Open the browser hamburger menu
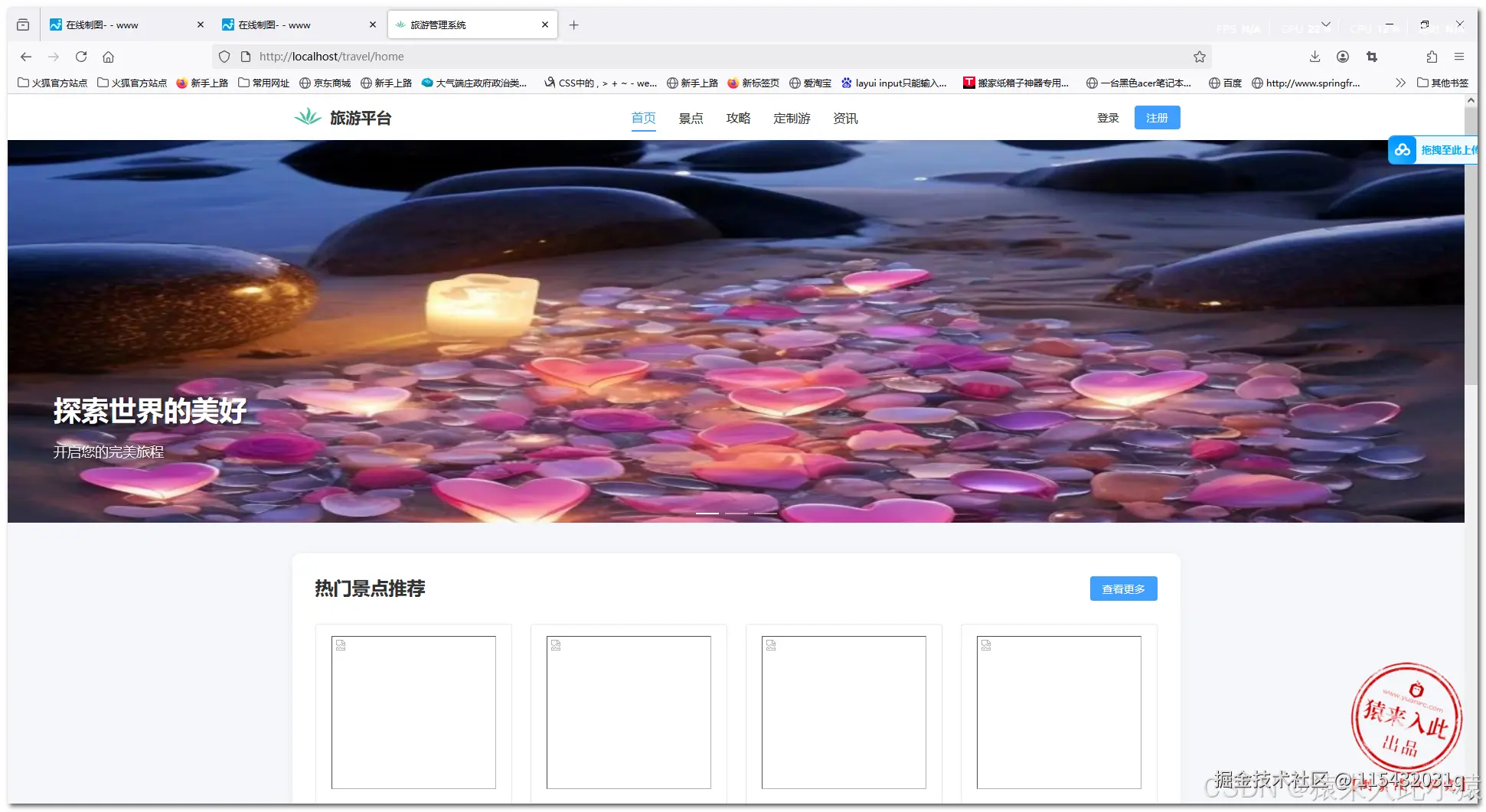 [1460, 56]
